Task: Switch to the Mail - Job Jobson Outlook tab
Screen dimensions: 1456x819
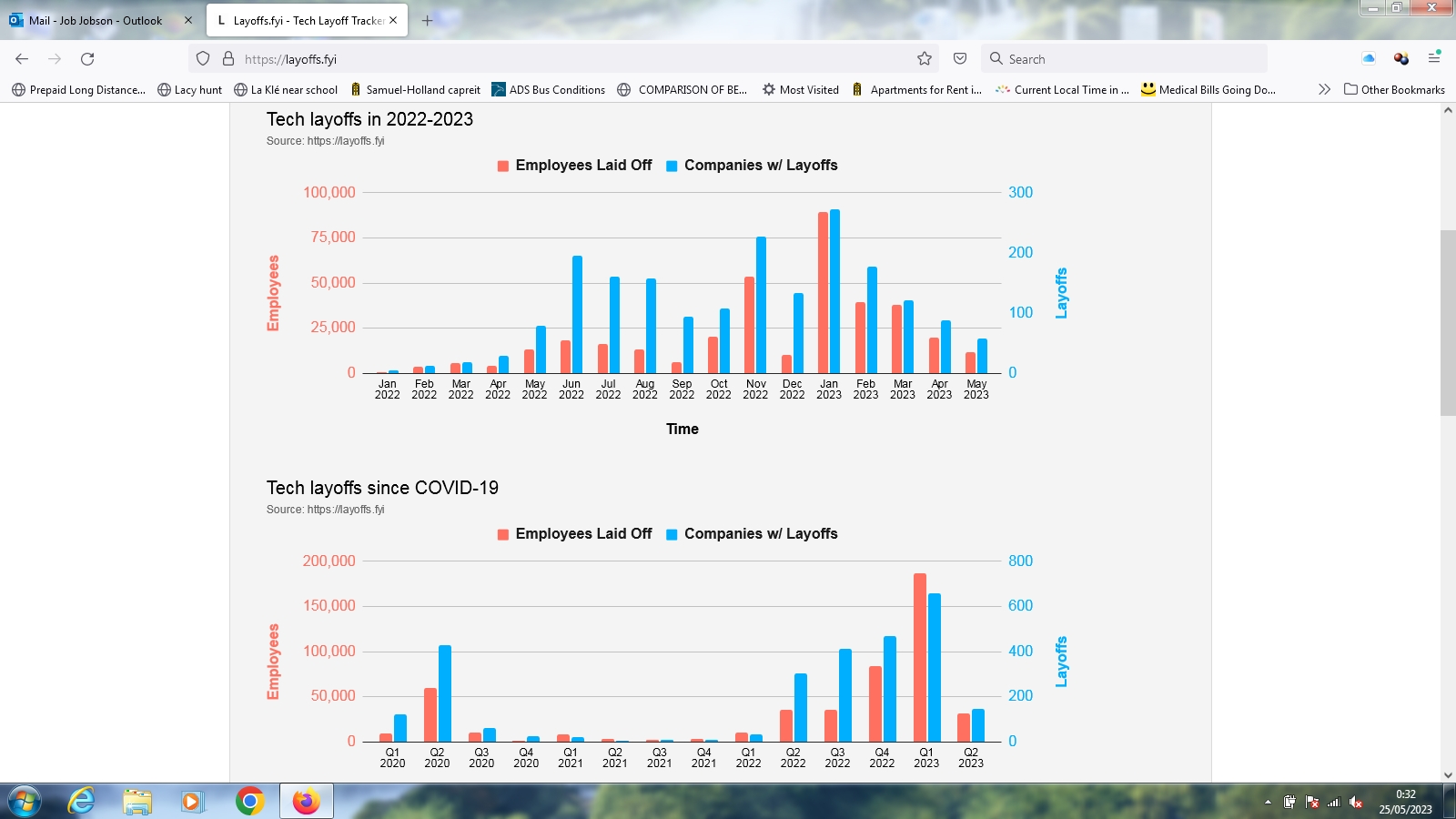Action: click(x=95, y=20)
